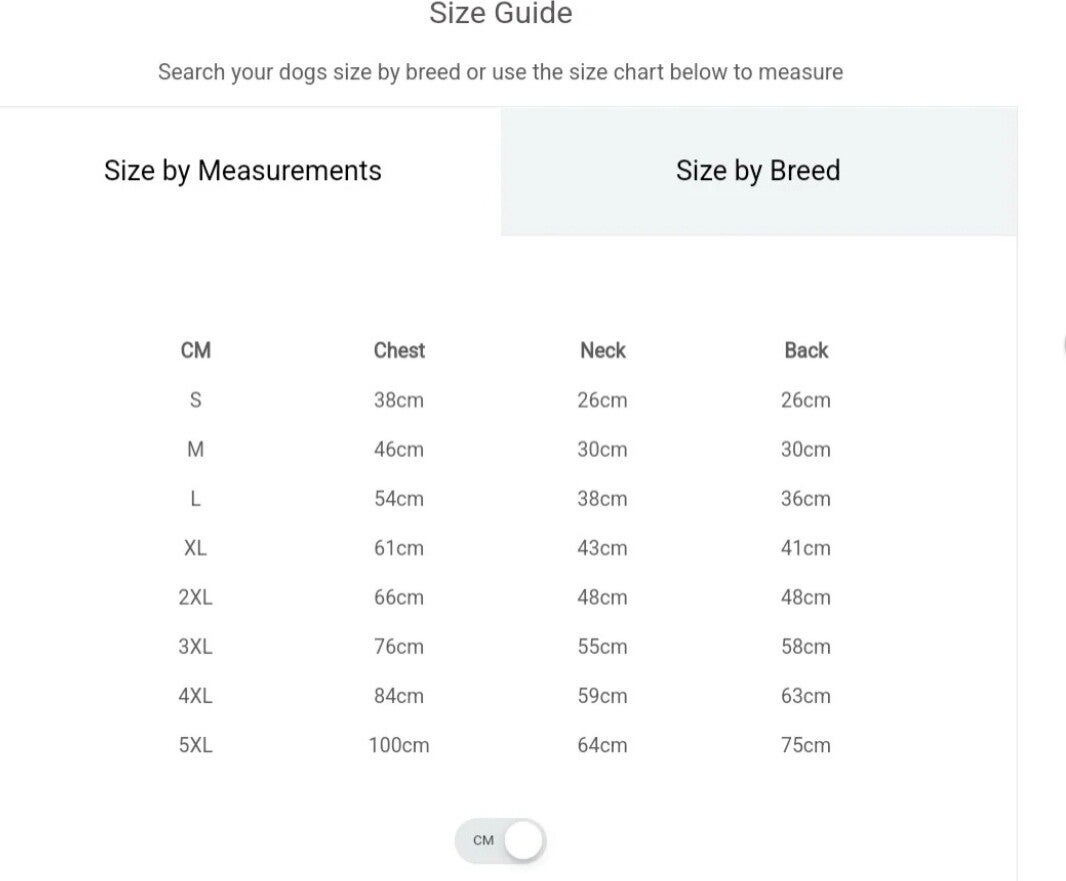Choose the 3XL size row label
The height and width of the screenshot is (881, 1066).
click(x=196, y=646)
